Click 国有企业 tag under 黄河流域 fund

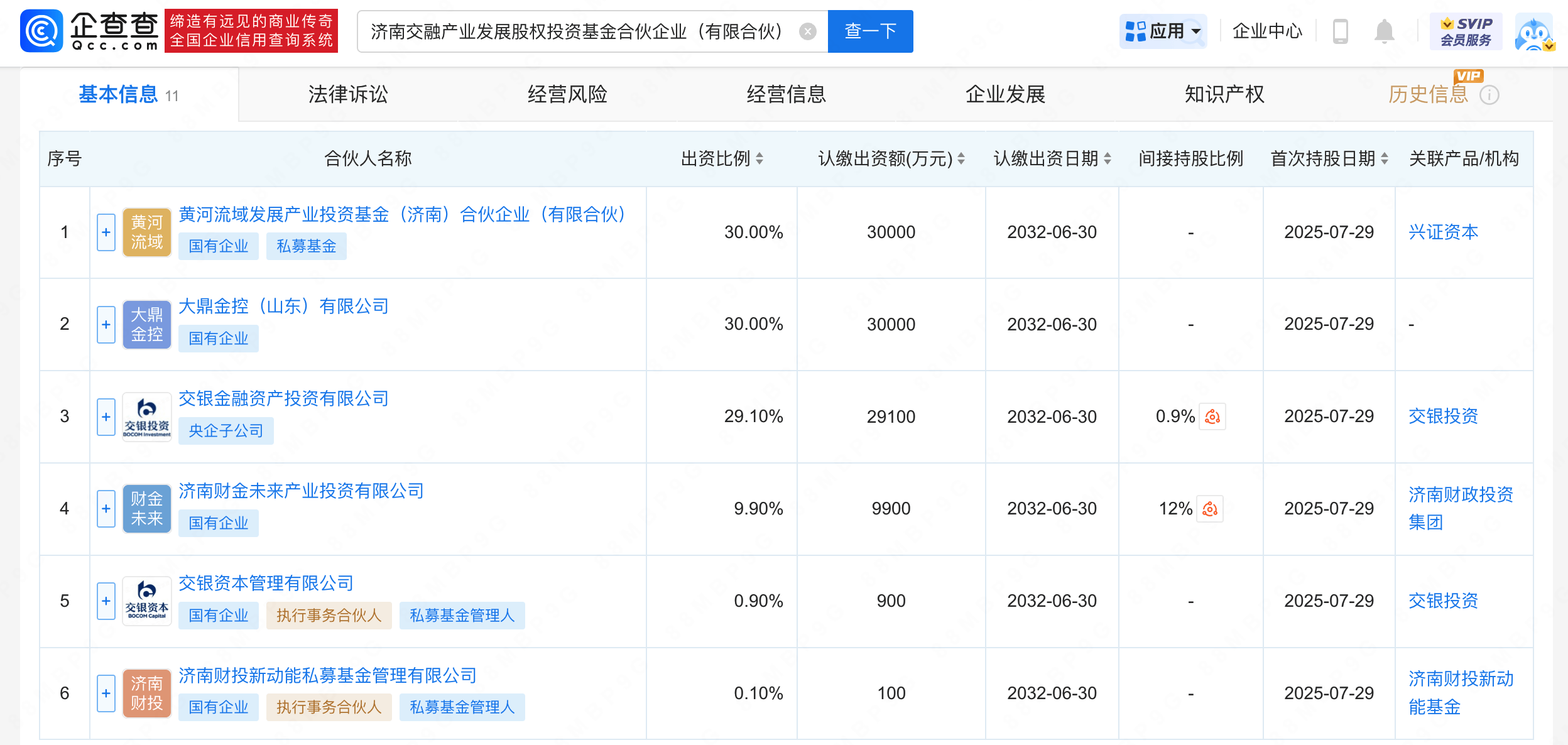219,246
